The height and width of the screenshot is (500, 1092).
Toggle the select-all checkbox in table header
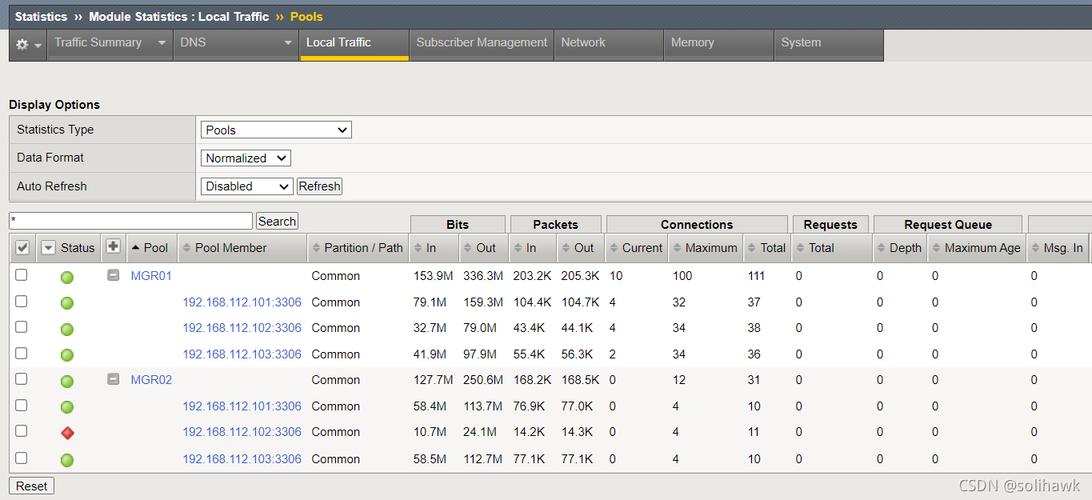pyautogui.click(x=23, y=248)
